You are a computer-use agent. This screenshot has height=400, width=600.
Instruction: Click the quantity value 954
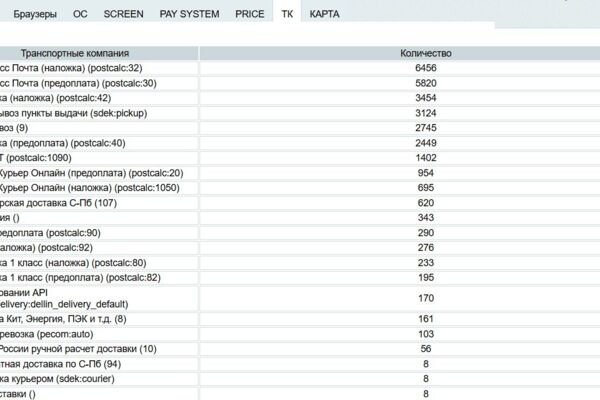coord(426,173)
